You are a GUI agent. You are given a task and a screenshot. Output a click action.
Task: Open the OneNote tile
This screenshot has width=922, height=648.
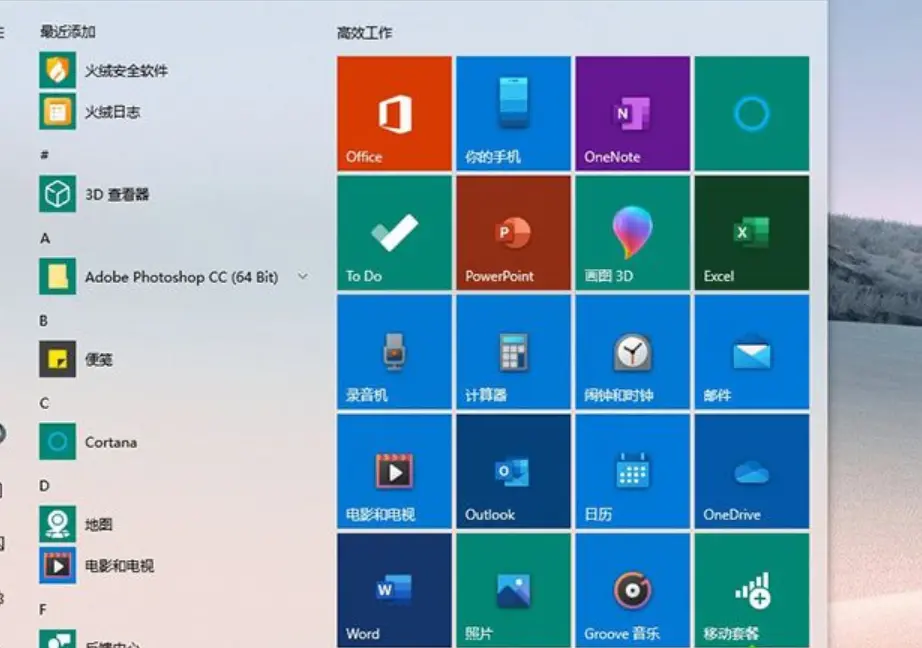click(633, 113)
